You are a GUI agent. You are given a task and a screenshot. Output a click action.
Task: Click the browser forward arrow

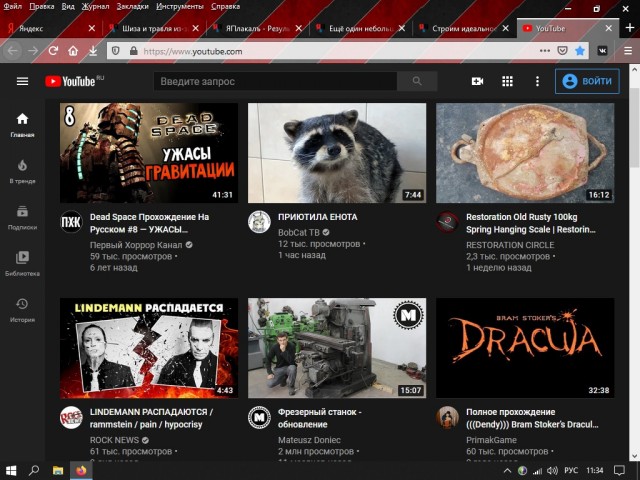click(33, 51)
